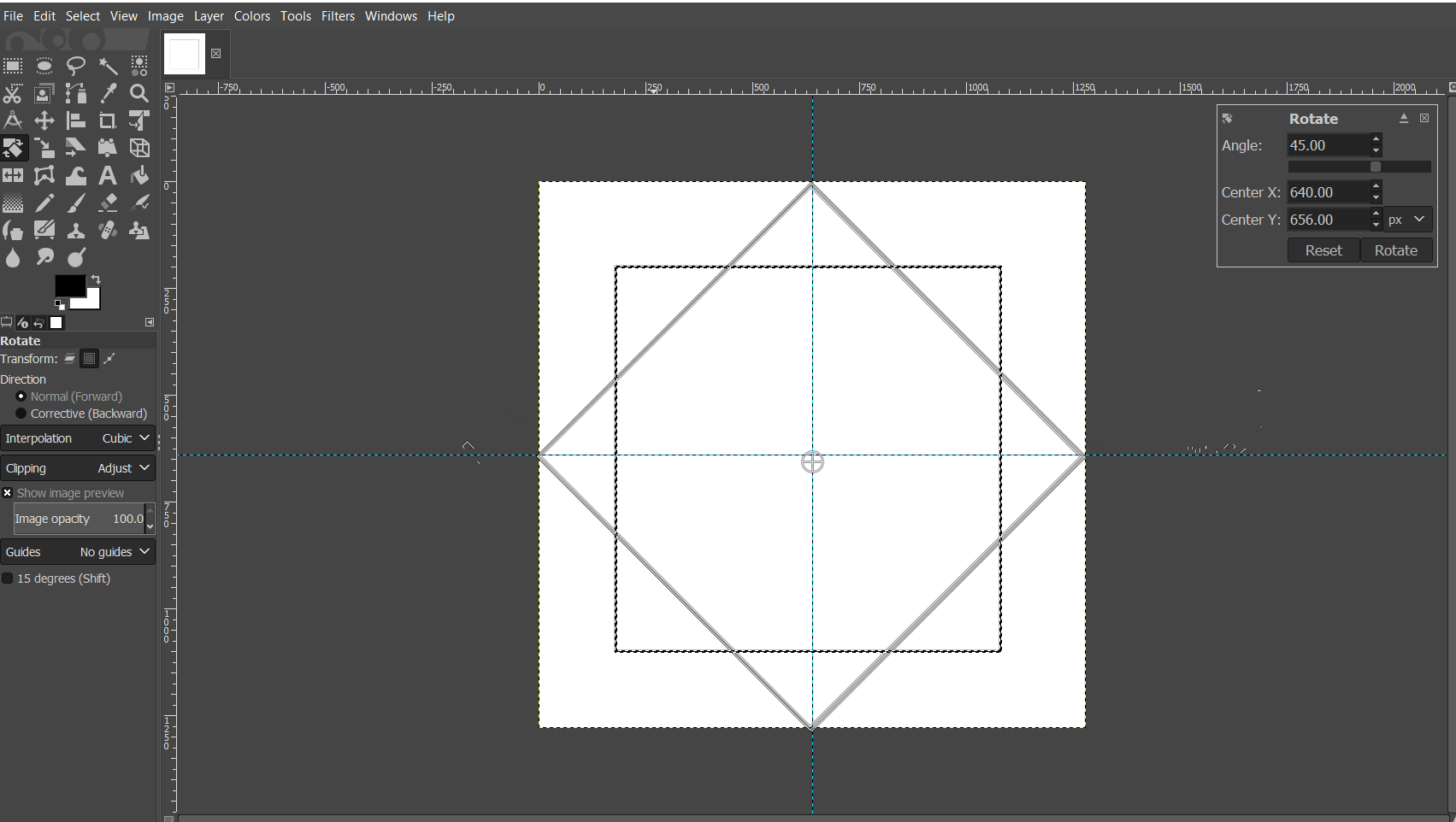This screenshot has width=1456, height=822.
Task: Activate the 3D Transform cube tool
Action: coord(139,148)
